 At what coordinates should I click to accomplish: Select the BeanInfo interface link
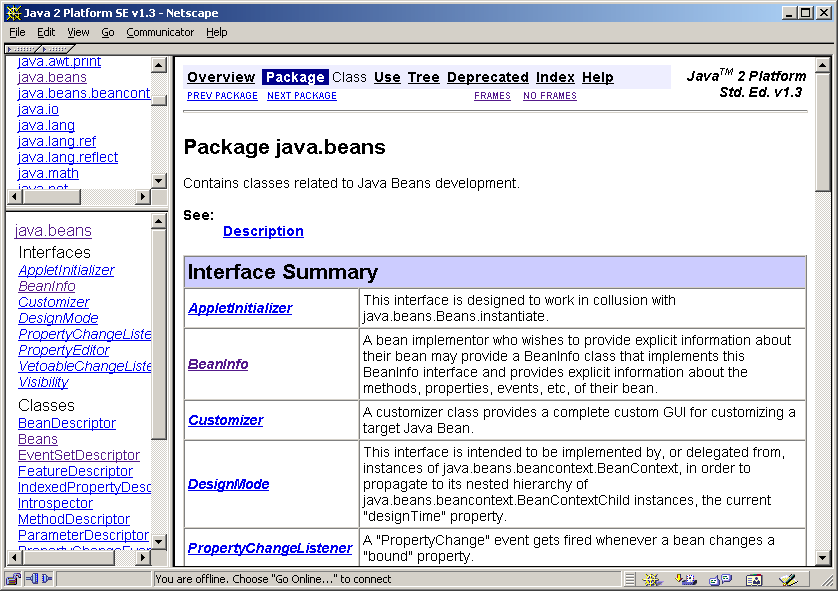(218, 364)
